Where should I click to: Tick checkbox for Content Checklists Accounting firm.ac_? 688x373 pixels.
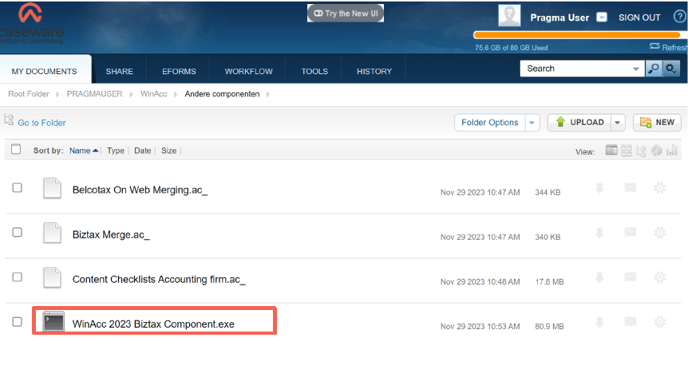coord(17,277)
